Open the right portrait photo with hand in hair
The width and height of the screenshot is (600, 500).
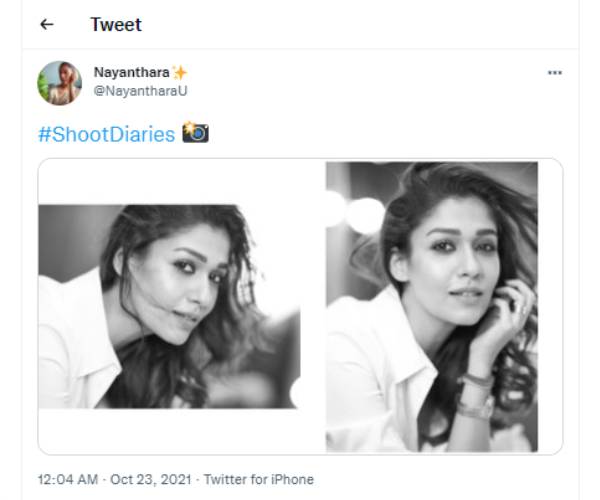pos(432,305)
